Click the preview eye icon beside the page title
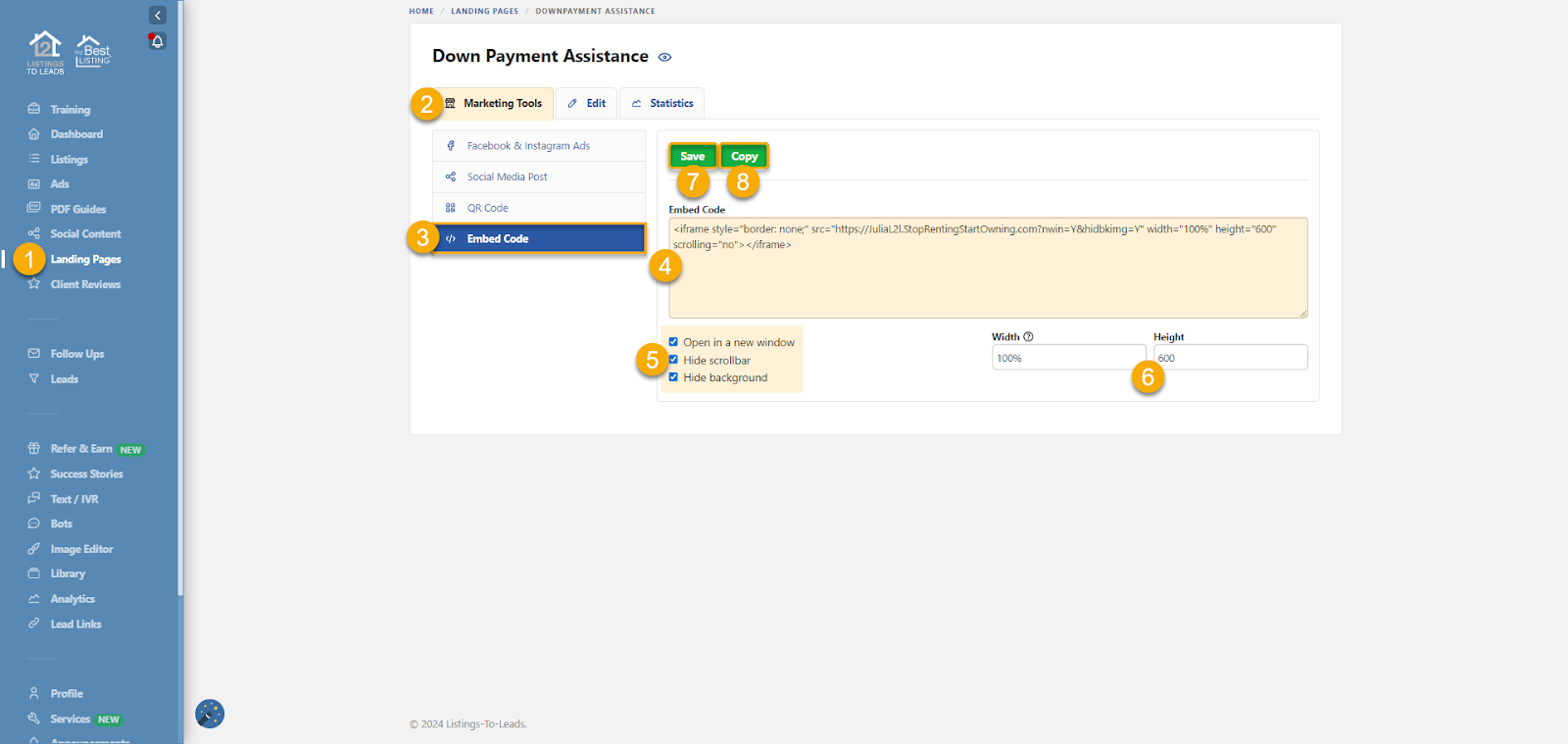 click(664, 57)
